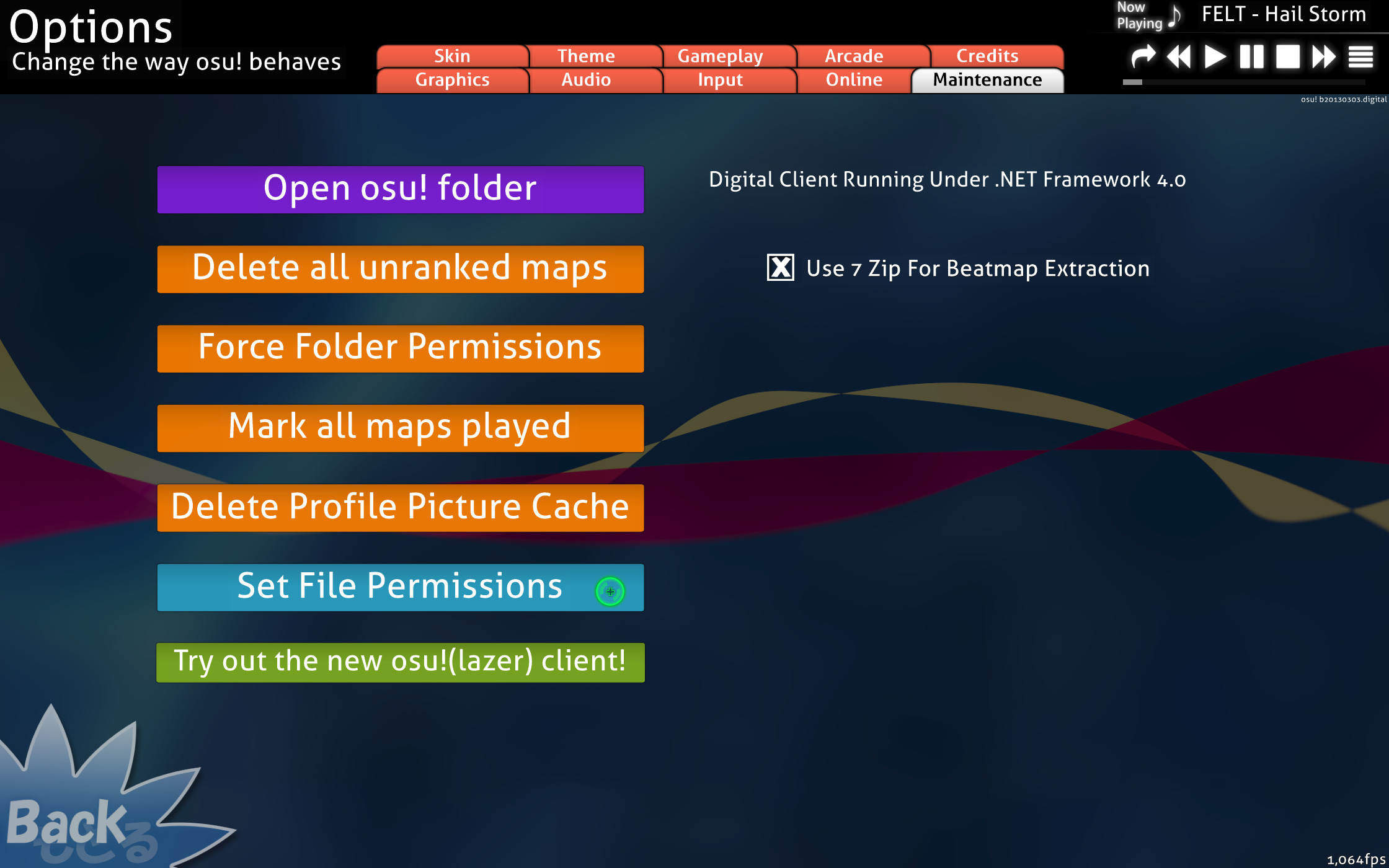Toggle Use 7 Zip For Beatmap Extraction
This screenshot has width=1389, height=868.
click(x=780, y=268)
